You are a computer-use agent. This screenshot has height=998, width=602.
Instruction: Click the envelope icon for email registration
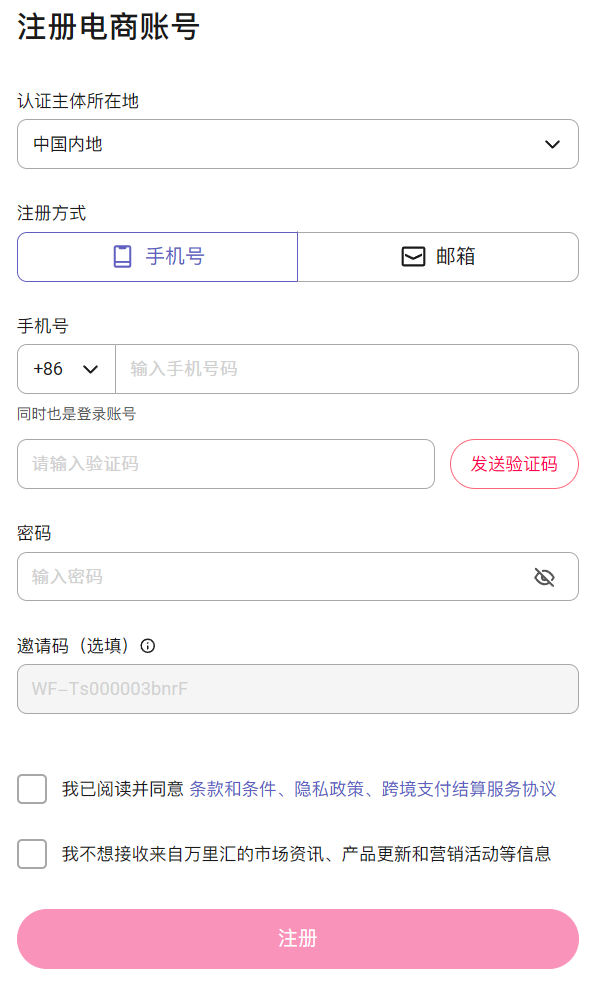point(413,257)
